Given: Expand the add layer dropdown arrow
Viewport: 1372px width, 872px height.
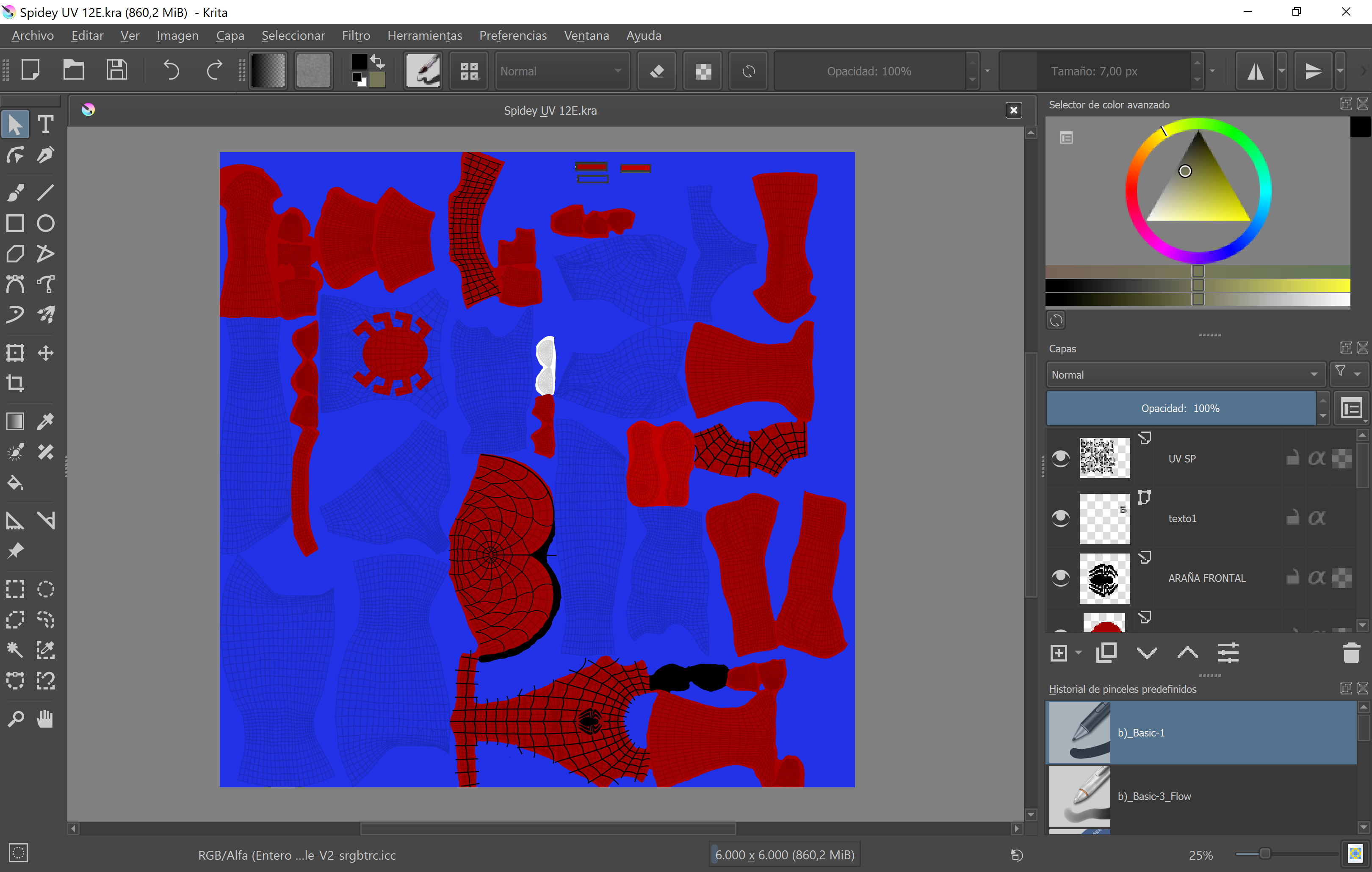Looking at the screenshot, I should [x=1078, y=653].
